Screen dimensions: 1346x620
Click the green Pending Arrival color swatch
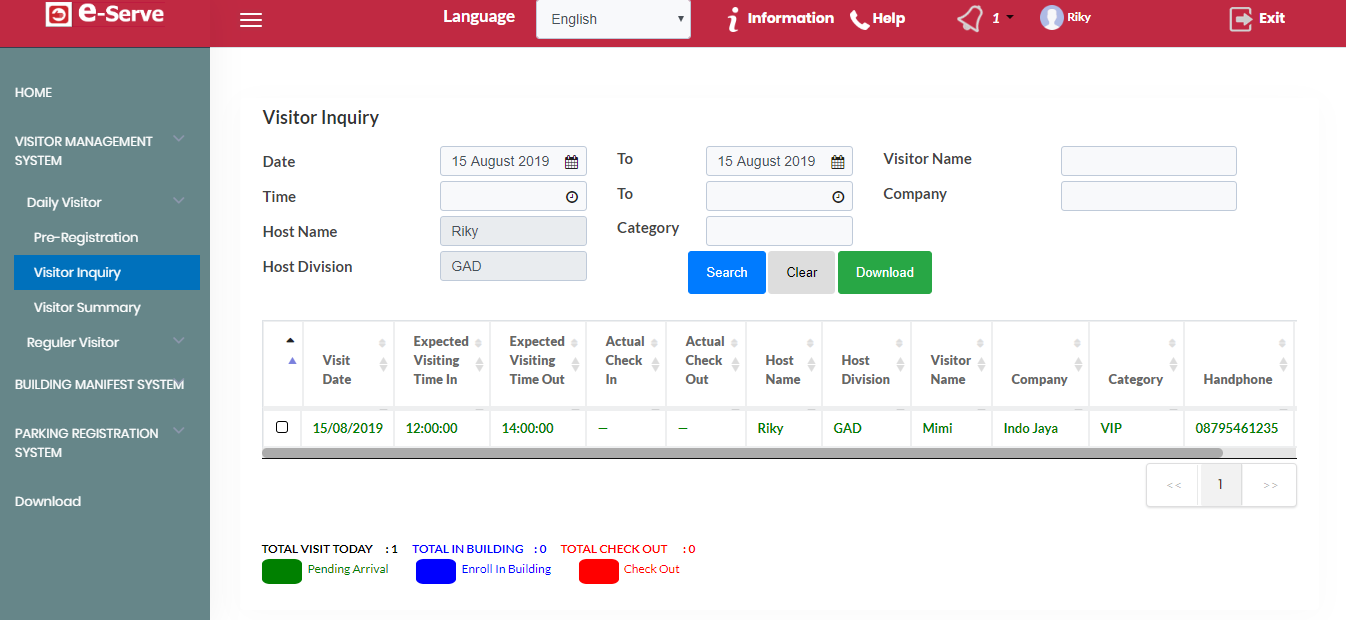coord(282,571)
